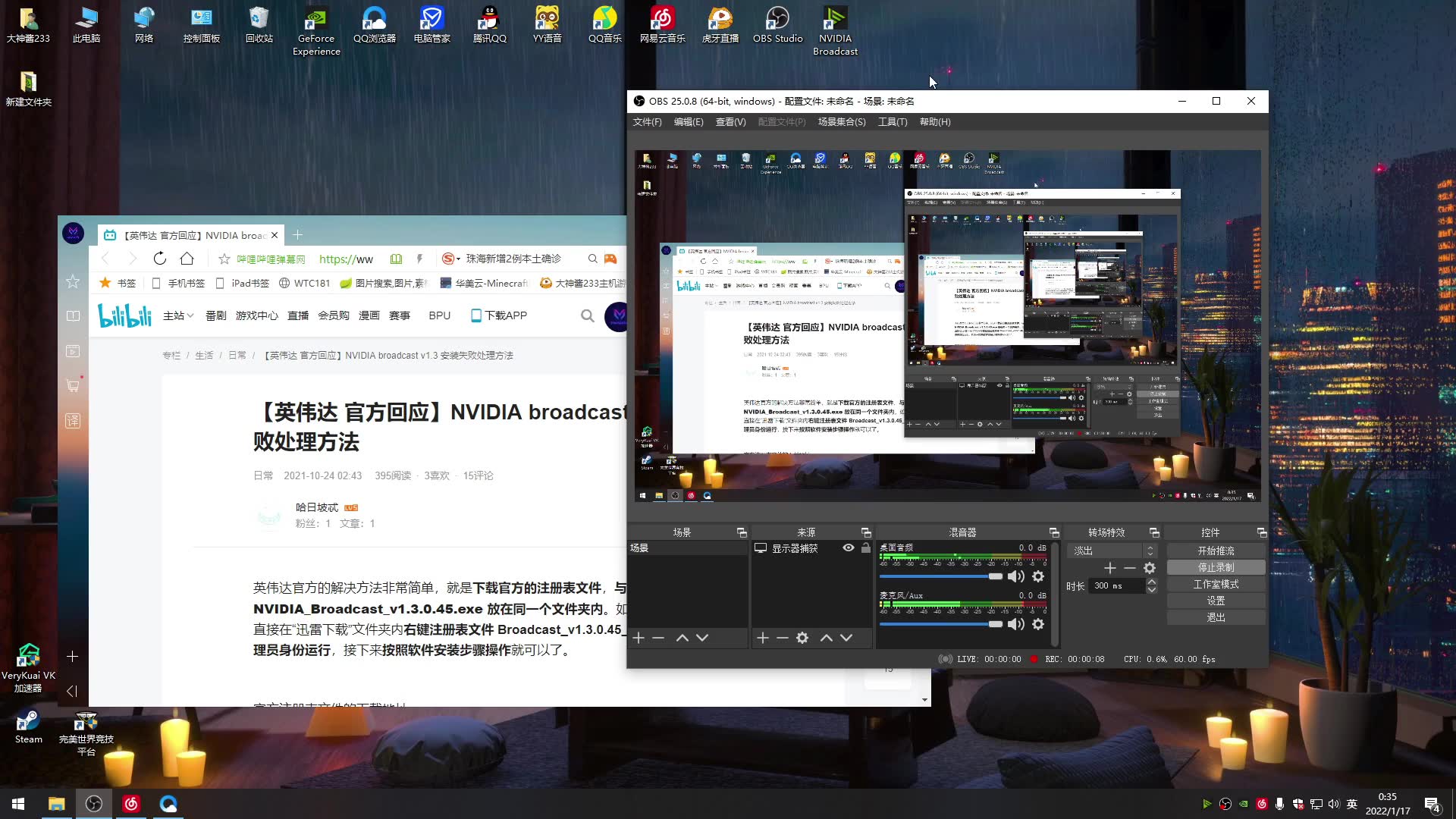
Task: Remove selected source with minus icon
Action: (783, 638)
